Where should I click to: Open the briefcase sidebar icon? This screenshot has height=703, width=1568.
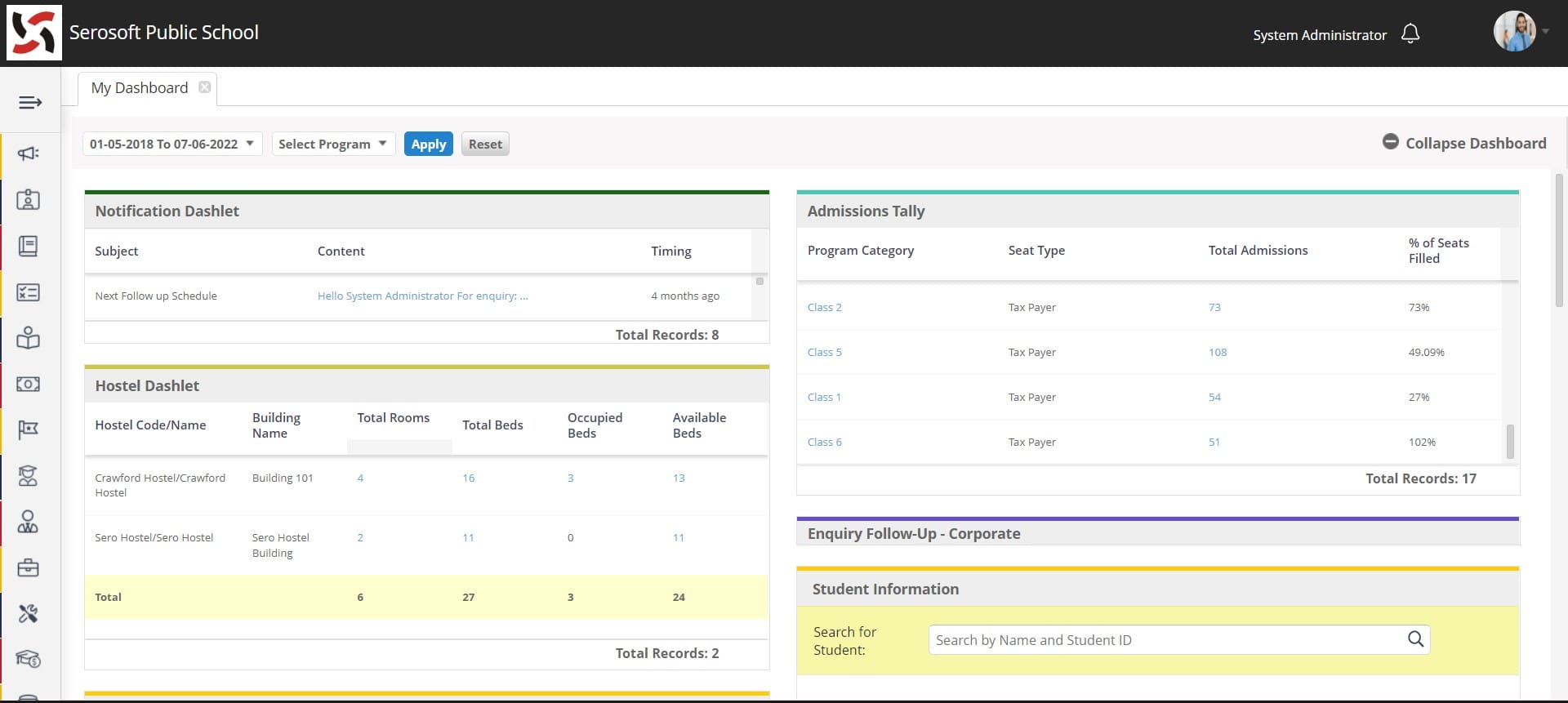click(29, 567)
